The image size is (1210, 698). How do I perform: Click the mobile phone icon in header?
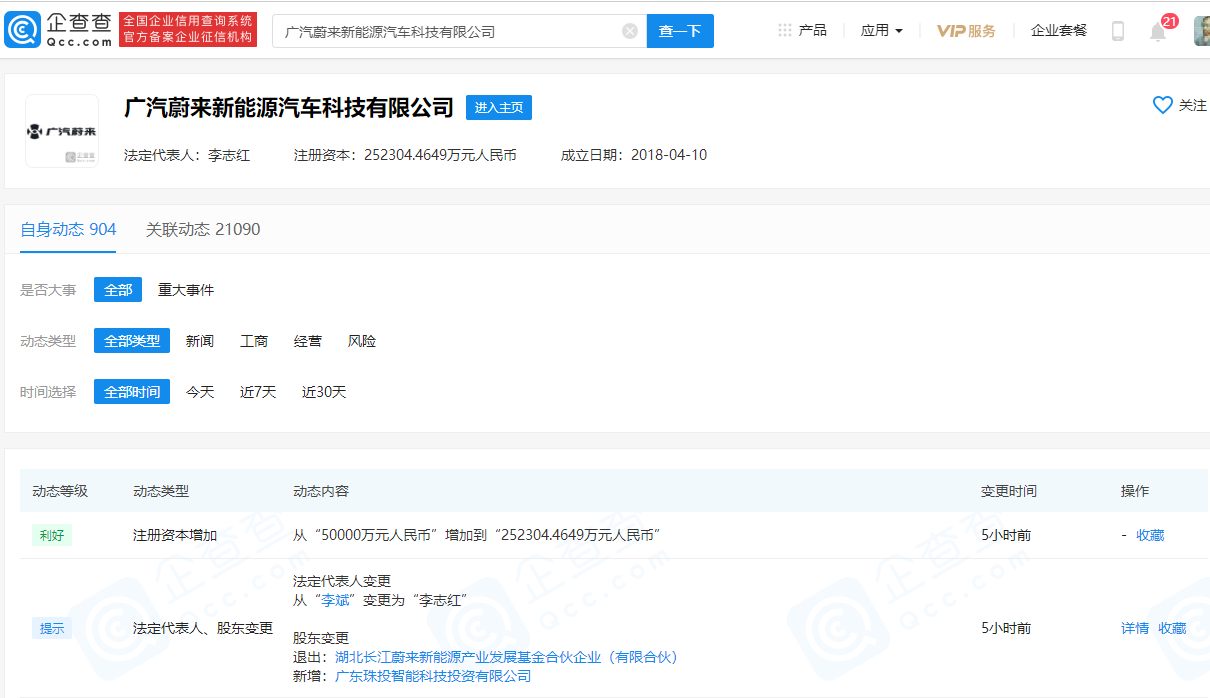pos(1118,31)
